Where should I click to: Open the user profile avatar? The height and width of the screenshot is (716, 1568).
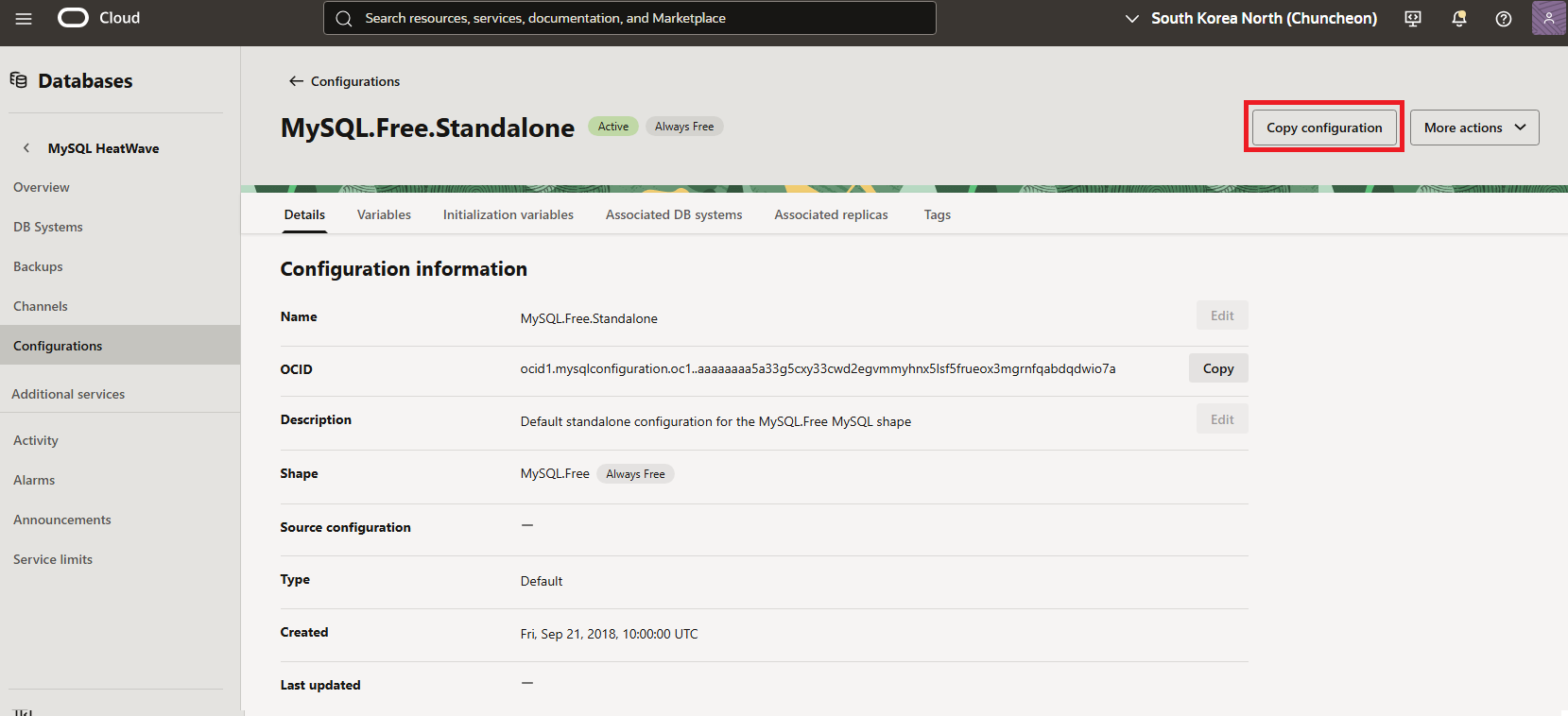coord(1549,18)
